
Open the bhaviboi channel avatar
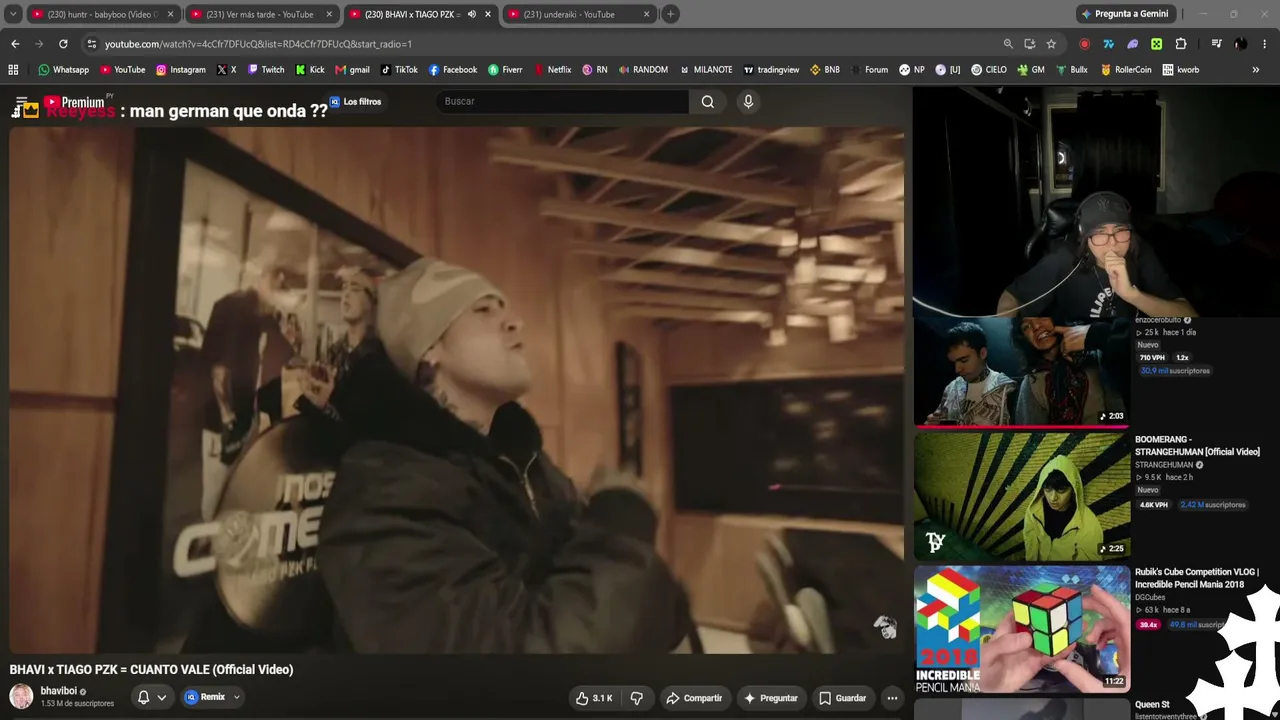coord(21,696)
